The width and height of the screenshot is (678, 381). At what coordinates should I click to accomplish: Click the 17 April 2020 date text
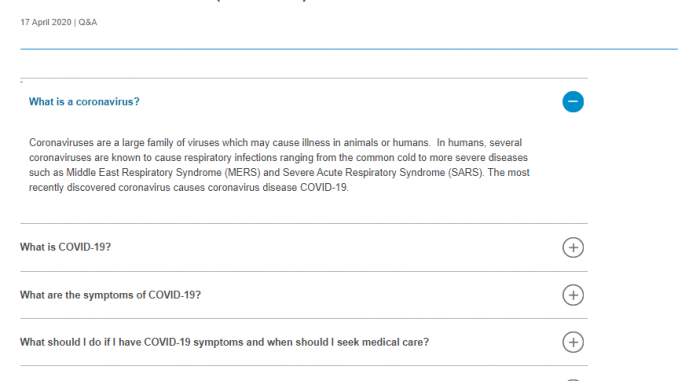(x=46, y=22)
